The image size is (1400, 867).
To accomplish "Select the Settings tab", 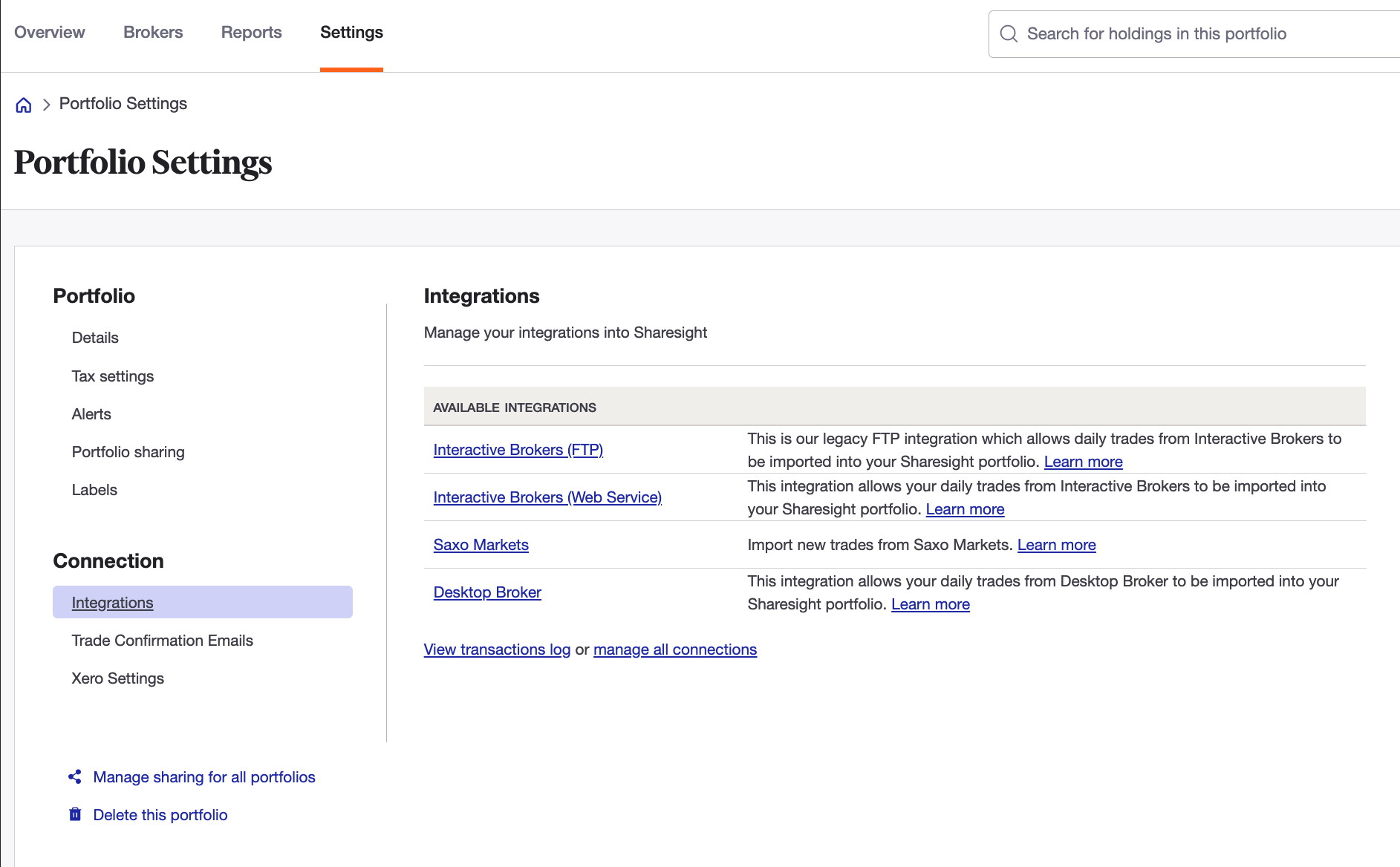I will pos(351,33).
